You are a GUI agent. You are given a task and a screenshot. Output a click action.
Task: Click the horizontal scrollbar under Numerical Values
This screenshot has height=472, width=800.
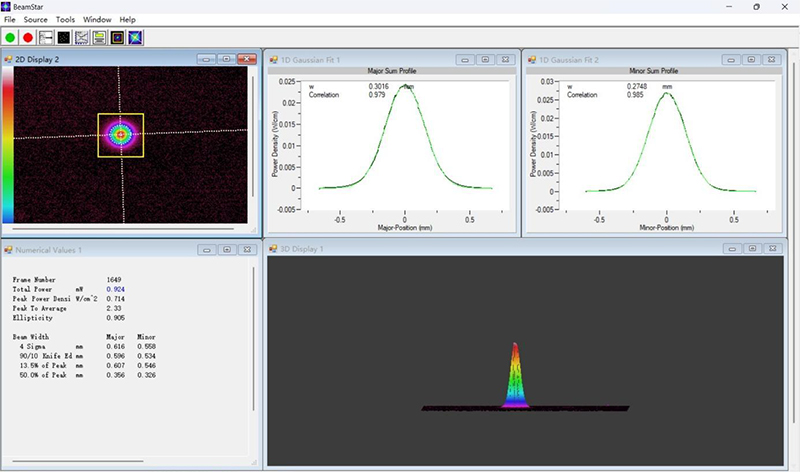coord(78,461)
